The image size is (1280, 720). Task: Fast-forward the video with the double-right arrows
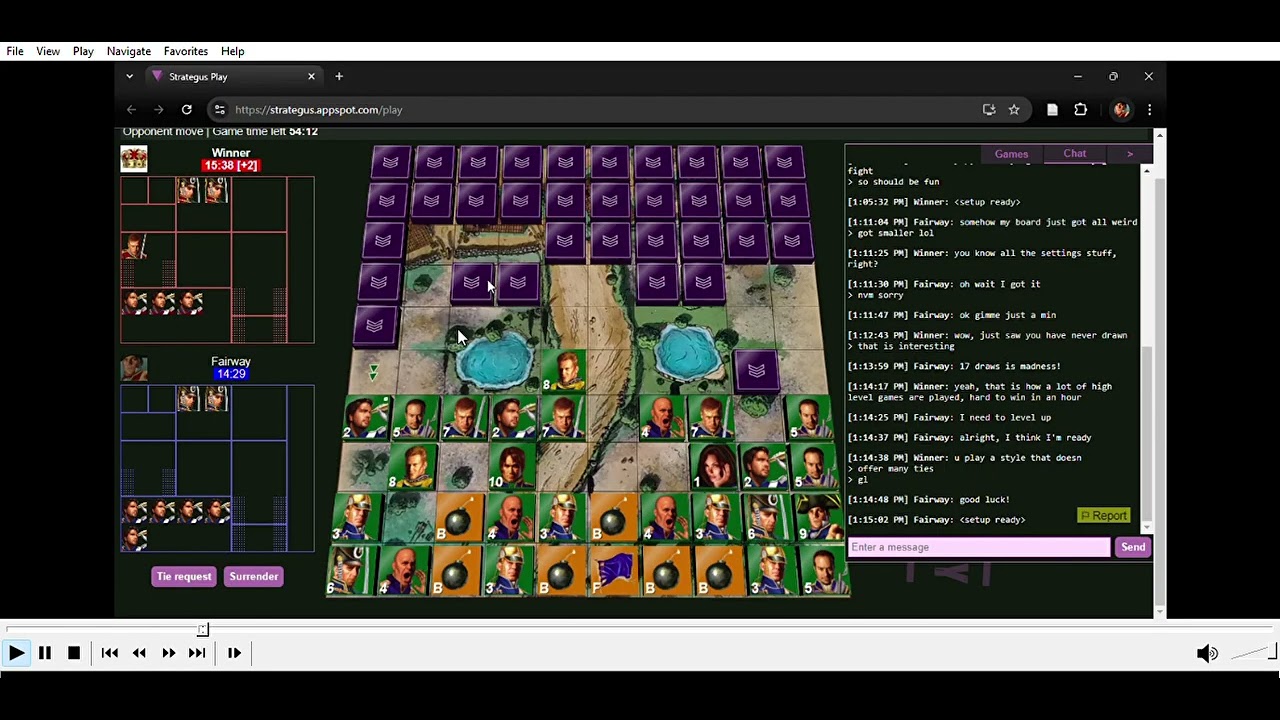168,653
